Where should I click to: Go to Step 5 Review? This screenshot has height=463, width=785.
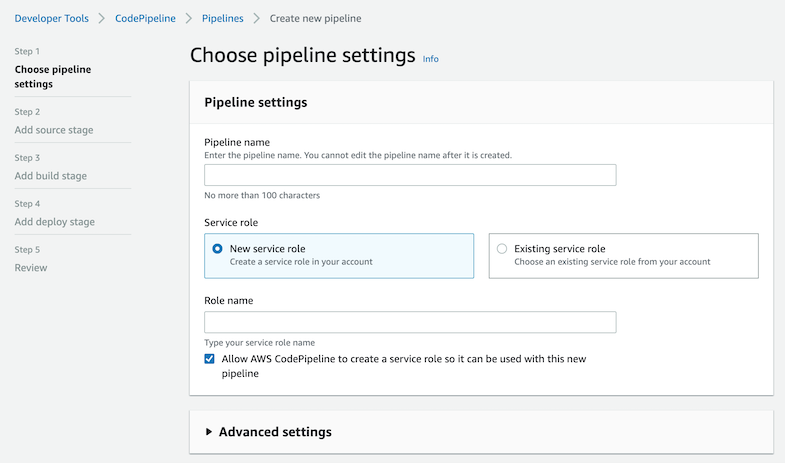pos(31,268)
